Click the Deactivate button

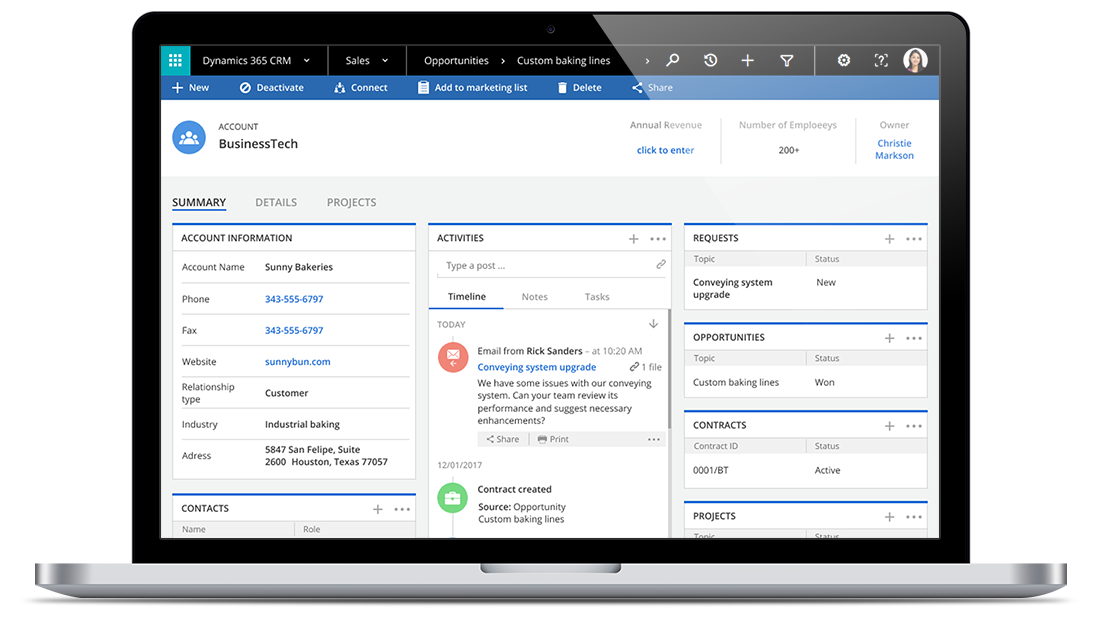(271, 88)
